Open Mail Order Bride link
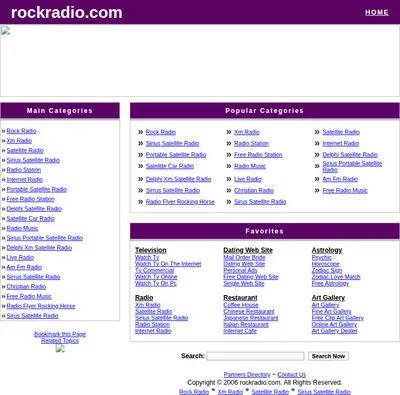400x395 pixels. pos(244,258)
